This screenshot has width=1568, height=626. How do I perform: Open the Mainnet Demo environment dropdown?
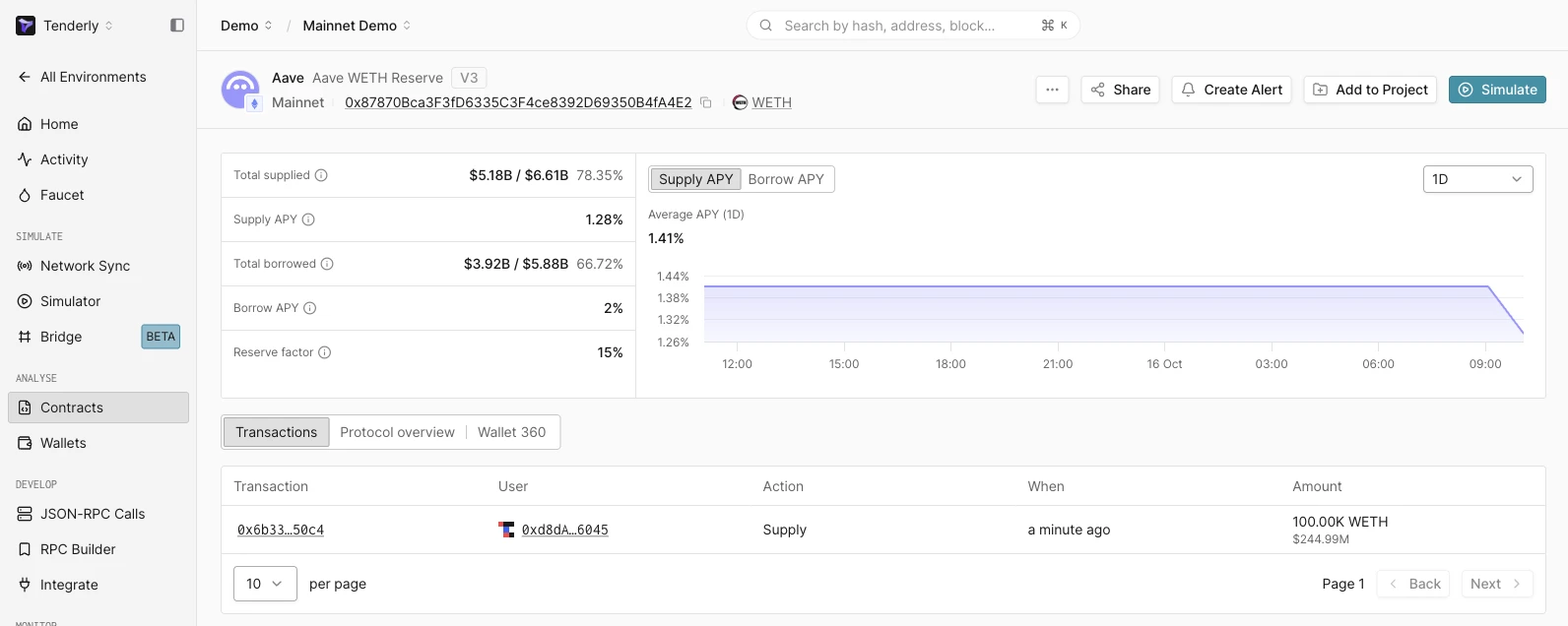357,26
